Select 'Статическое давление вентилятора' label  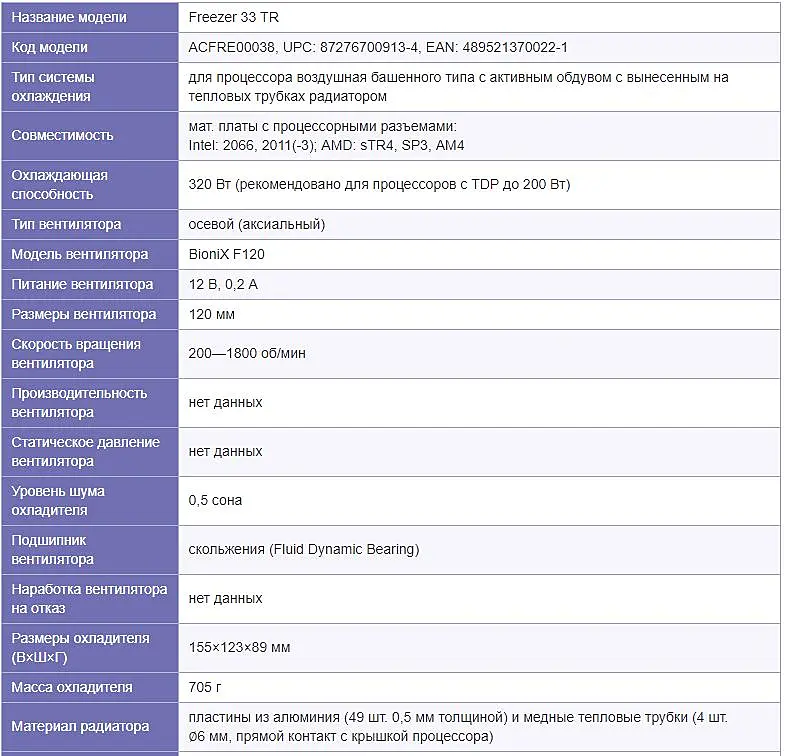point(85,452)
